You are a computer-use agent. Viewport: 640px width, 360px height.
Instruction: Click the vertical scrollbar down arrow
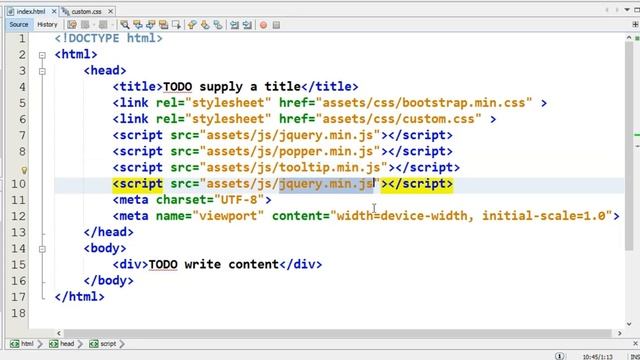pos(629,324)
